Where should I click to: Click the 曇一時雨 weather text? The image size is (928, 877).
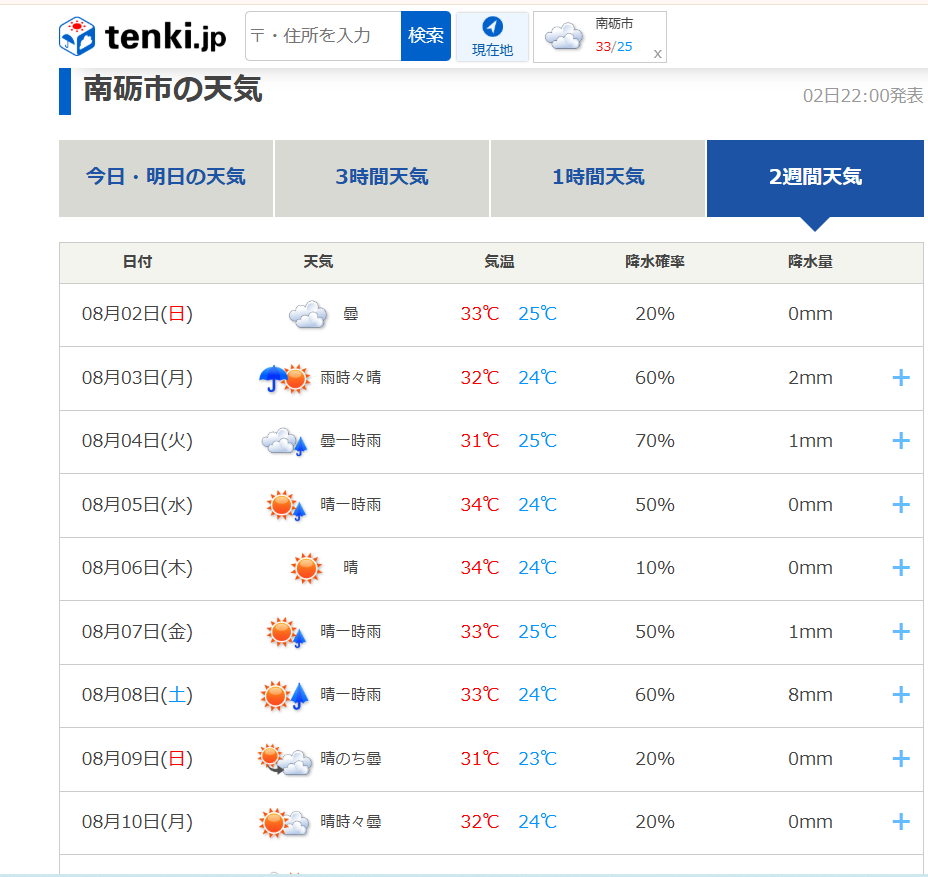tap(350, 441)
